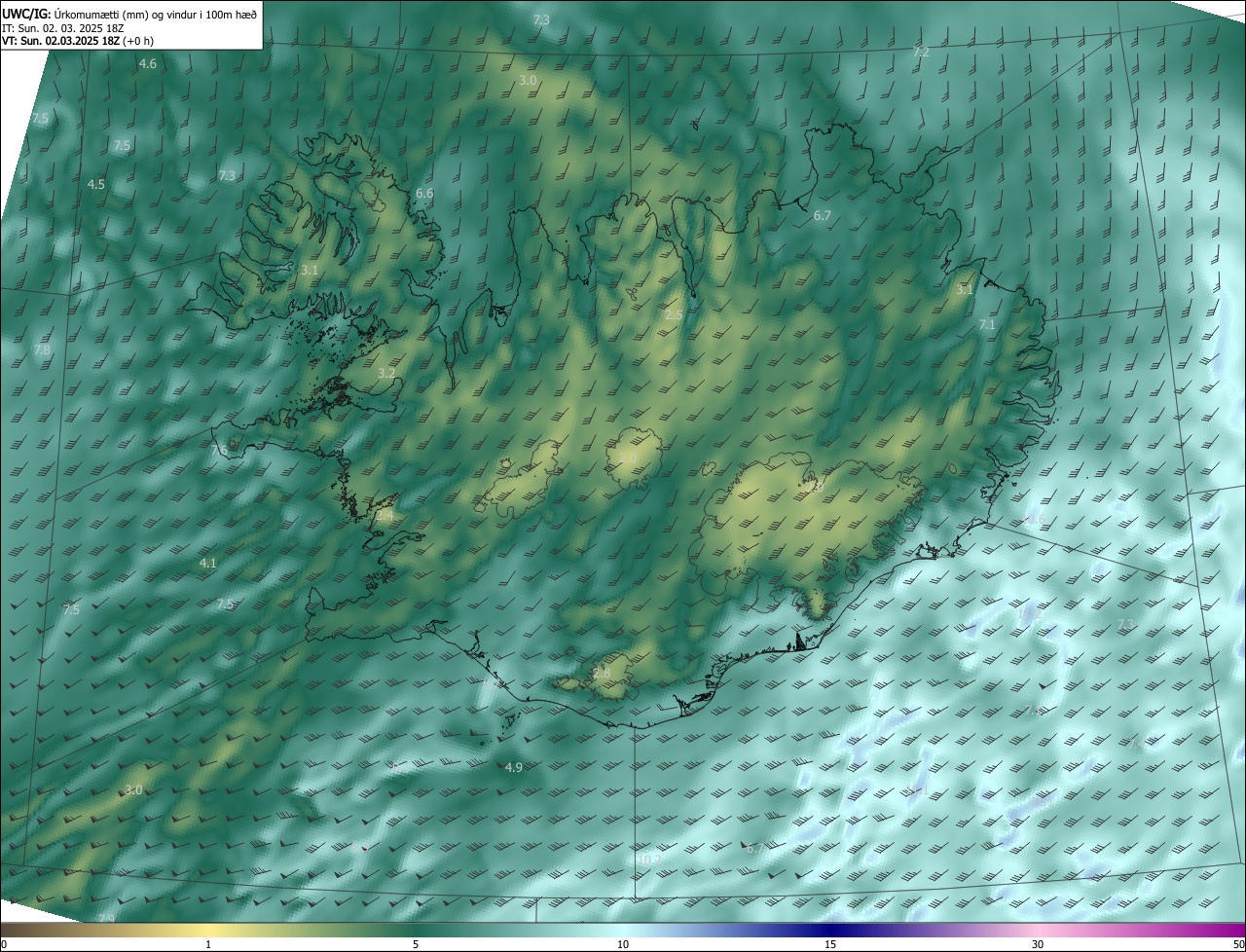Viewport: 1246px width, 952px height.
Task: Click the 4.5 value label on the map
Action: coord(95,185)
